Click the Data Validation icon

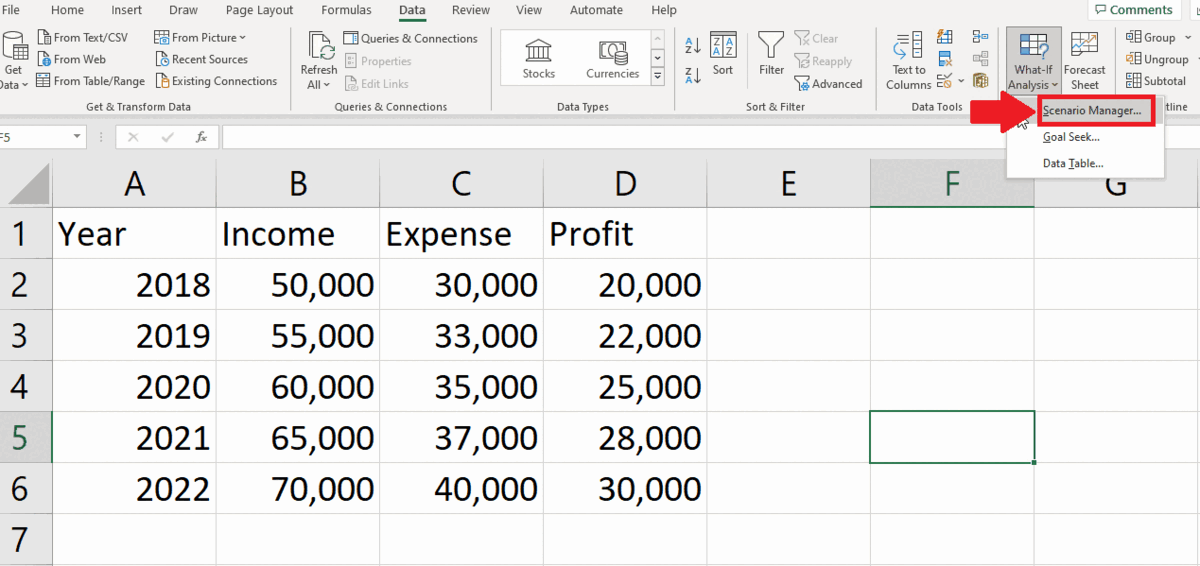945,81
